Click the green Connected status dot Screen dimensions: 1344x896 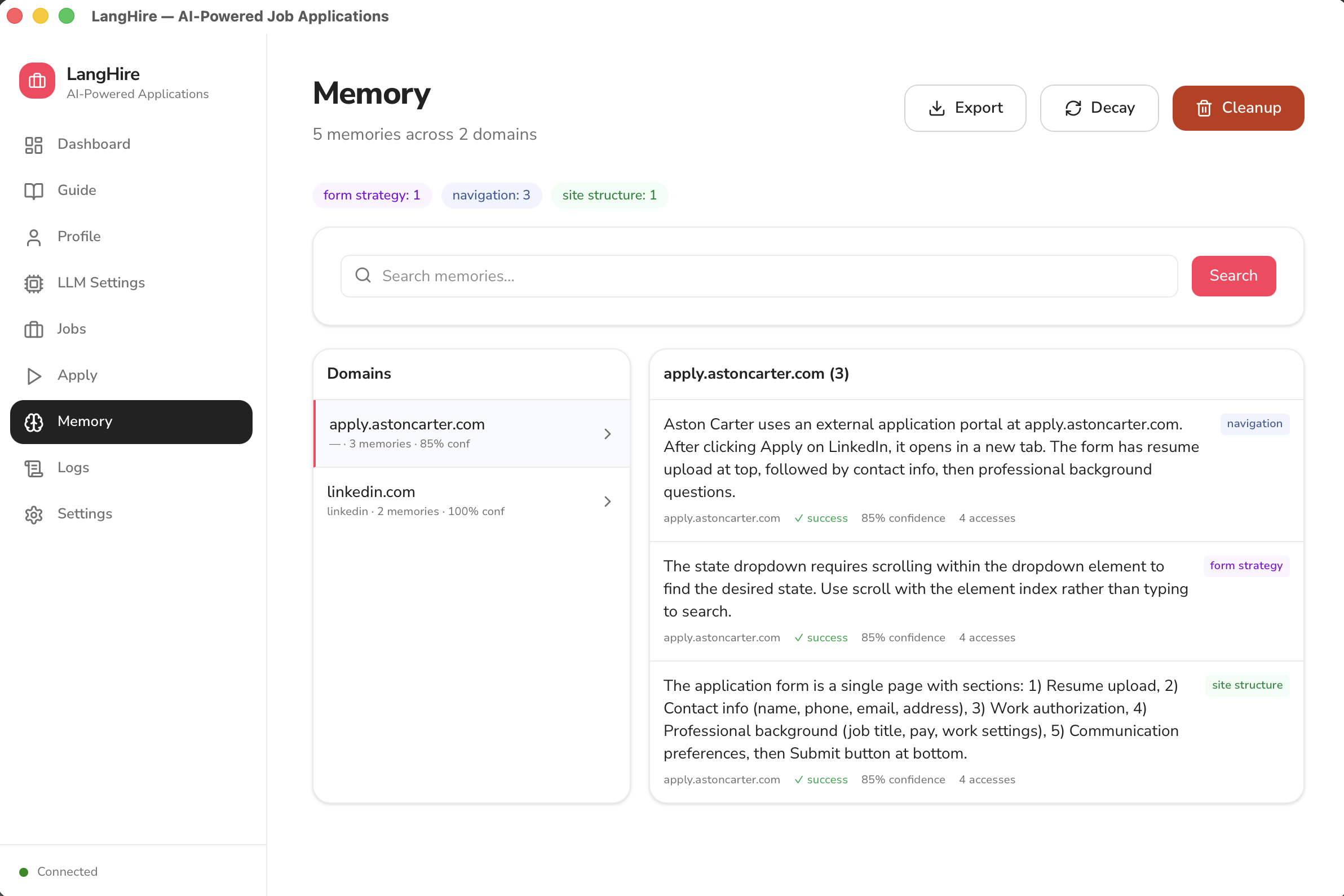(24, 872)
